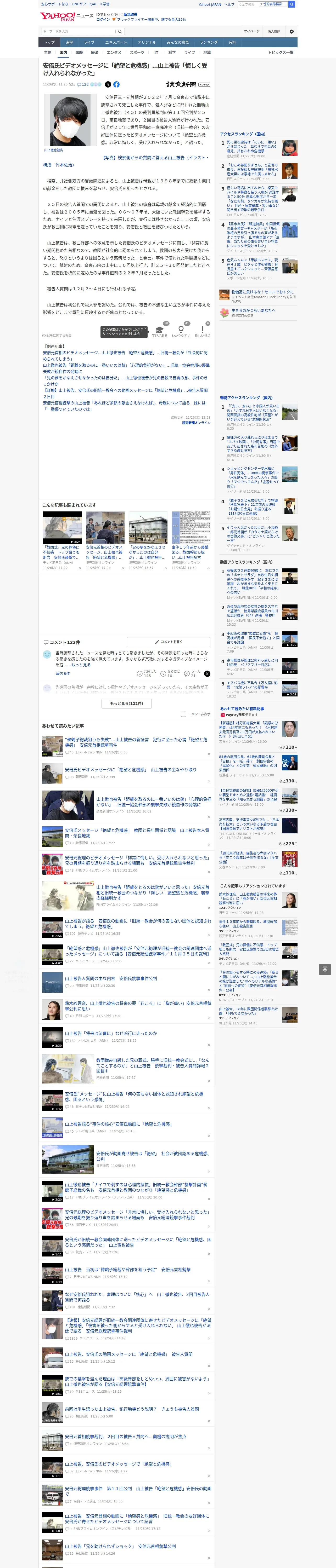Click the first commenter's avatar icon
This screenshot has width=336, height=1568.
coord(47,654)
